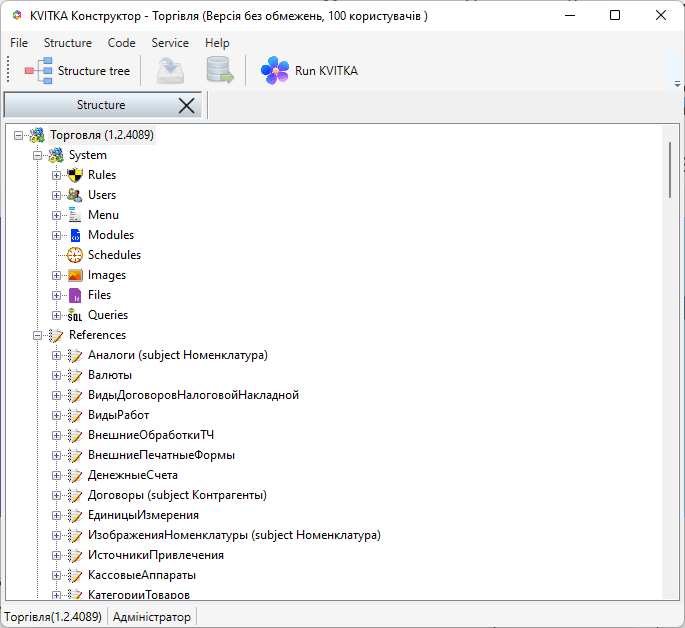This screenshot has width=685, height=628.
Task: Expand the Modules node
Action: (x=56, y=235)
